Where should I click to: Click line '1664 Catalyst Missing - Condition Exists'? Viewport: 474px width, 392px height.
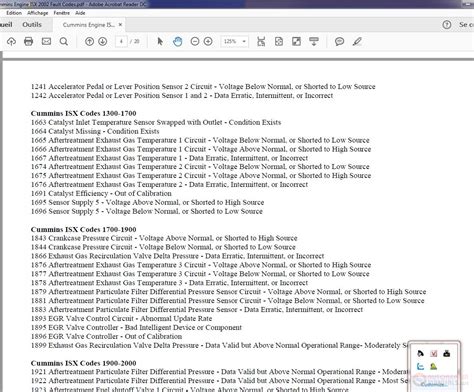tap(95, 131)
